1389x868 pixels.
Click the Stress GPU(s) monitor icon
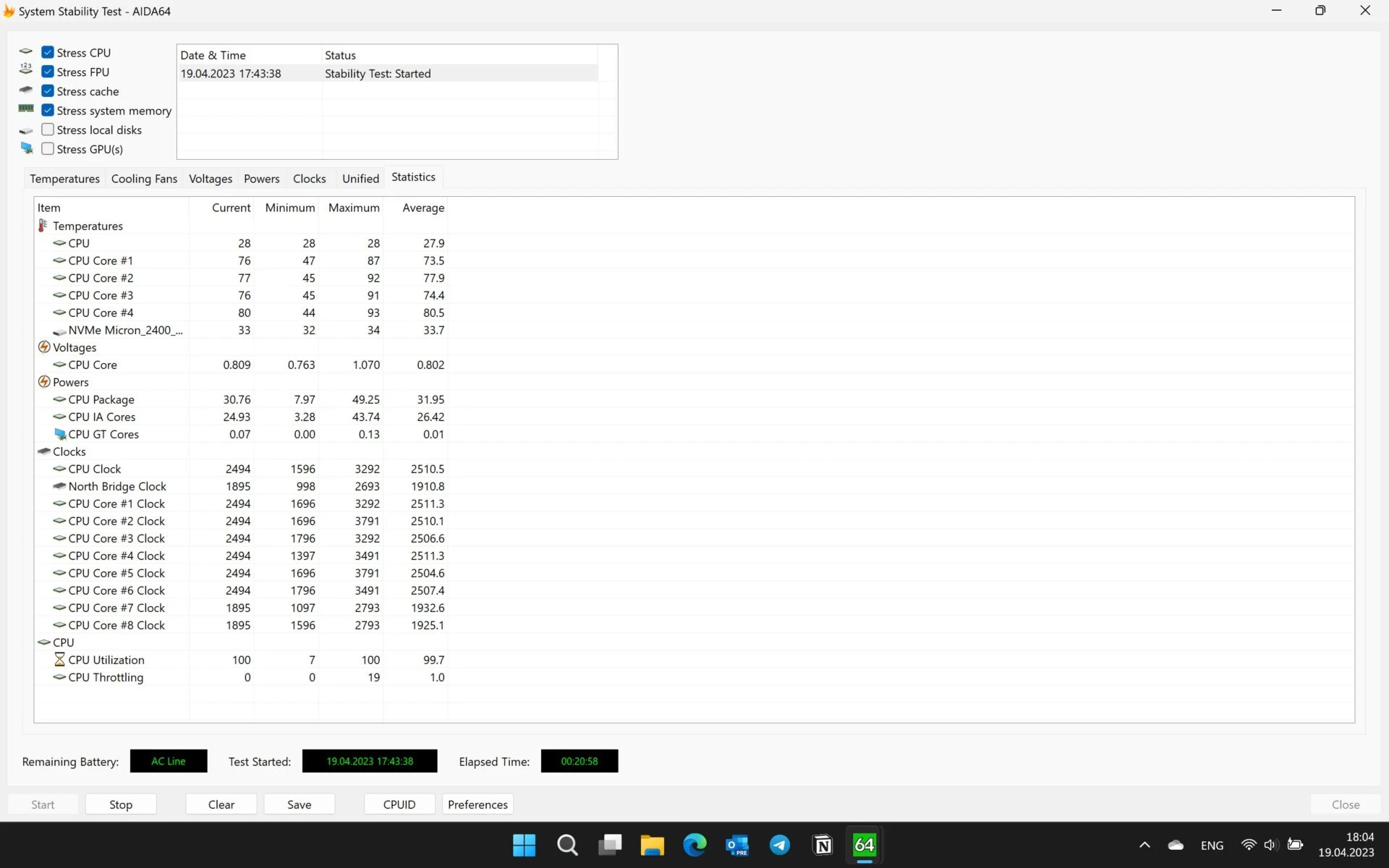click(x=27, y=148)
